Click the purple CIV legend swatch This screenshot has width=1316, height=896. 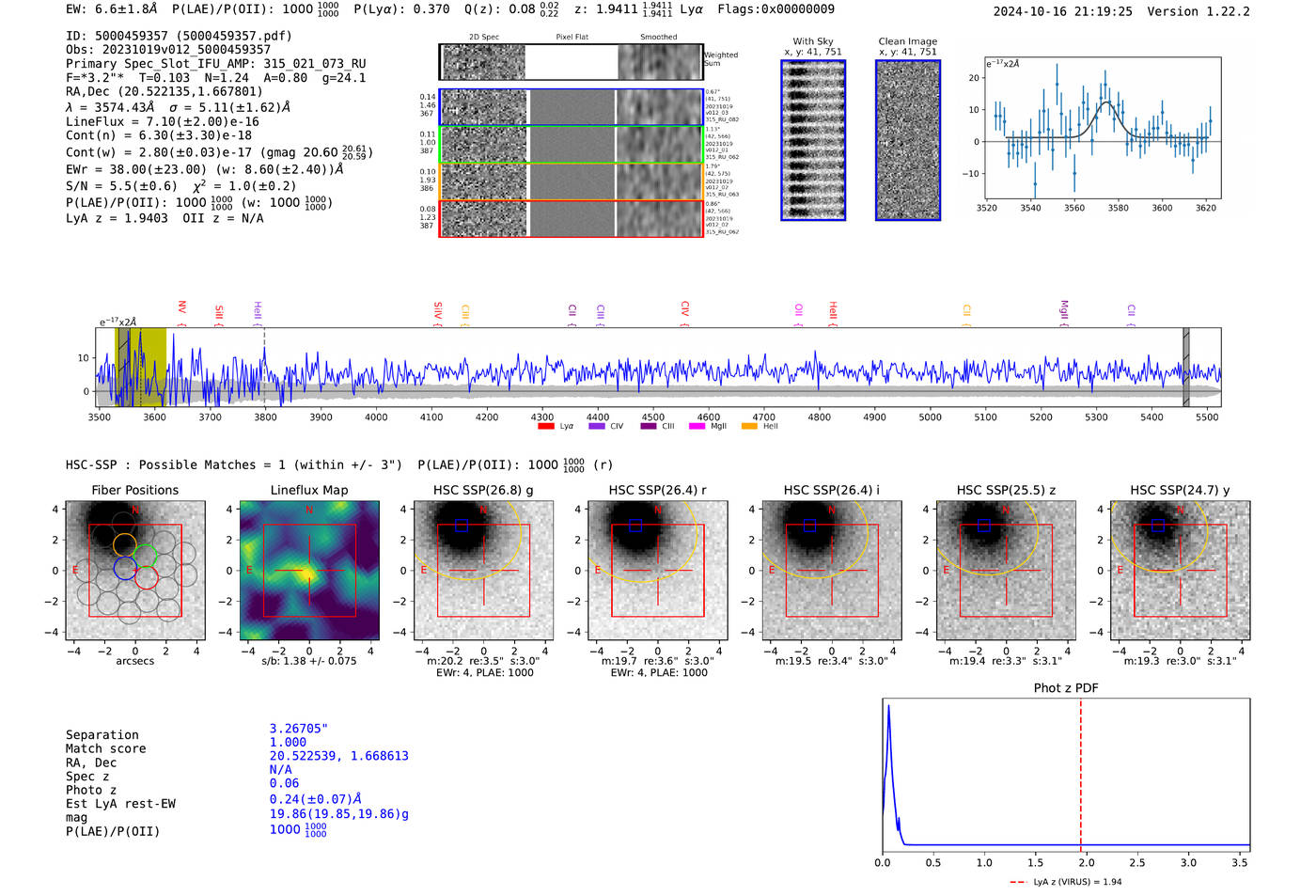597,427
